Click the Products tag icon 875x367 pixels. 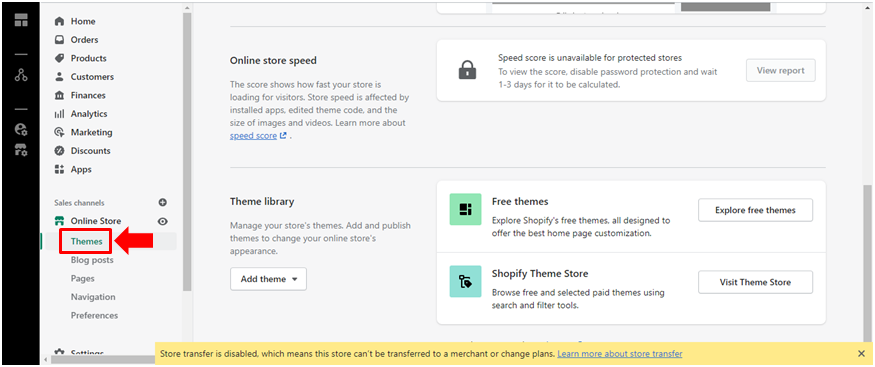point(59,58)
